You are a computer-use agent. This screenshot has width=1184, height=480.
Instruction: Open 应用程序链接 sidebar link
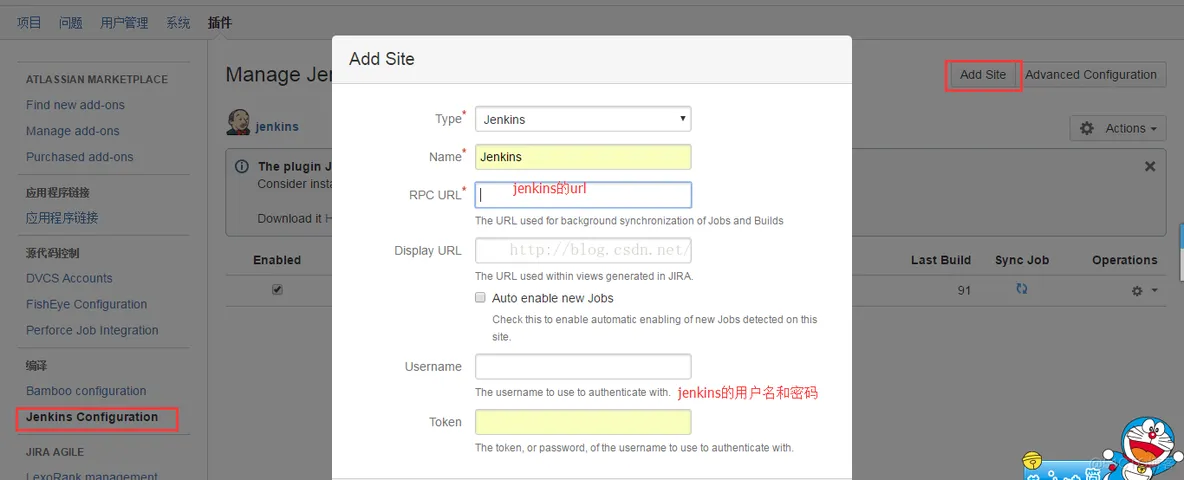[62, 218]
